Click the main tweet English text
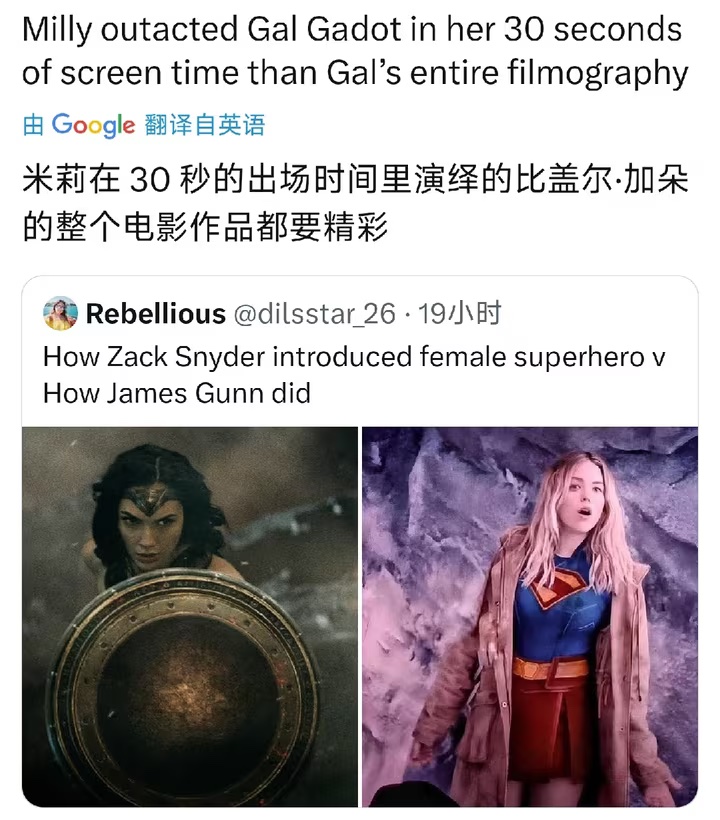This screenshot has width=720, height=820. click(x=354, y=51)
